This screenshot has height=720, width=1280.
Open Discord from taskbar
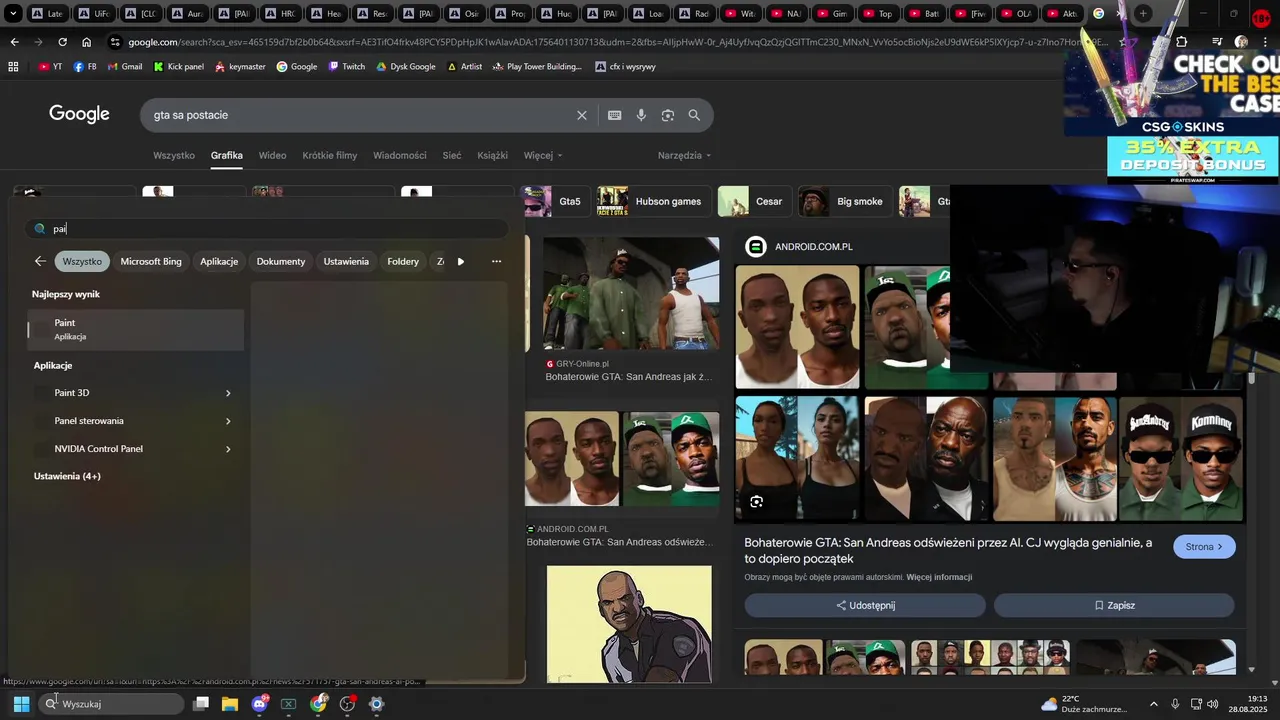pyautogui.click(x=260, y=704)
